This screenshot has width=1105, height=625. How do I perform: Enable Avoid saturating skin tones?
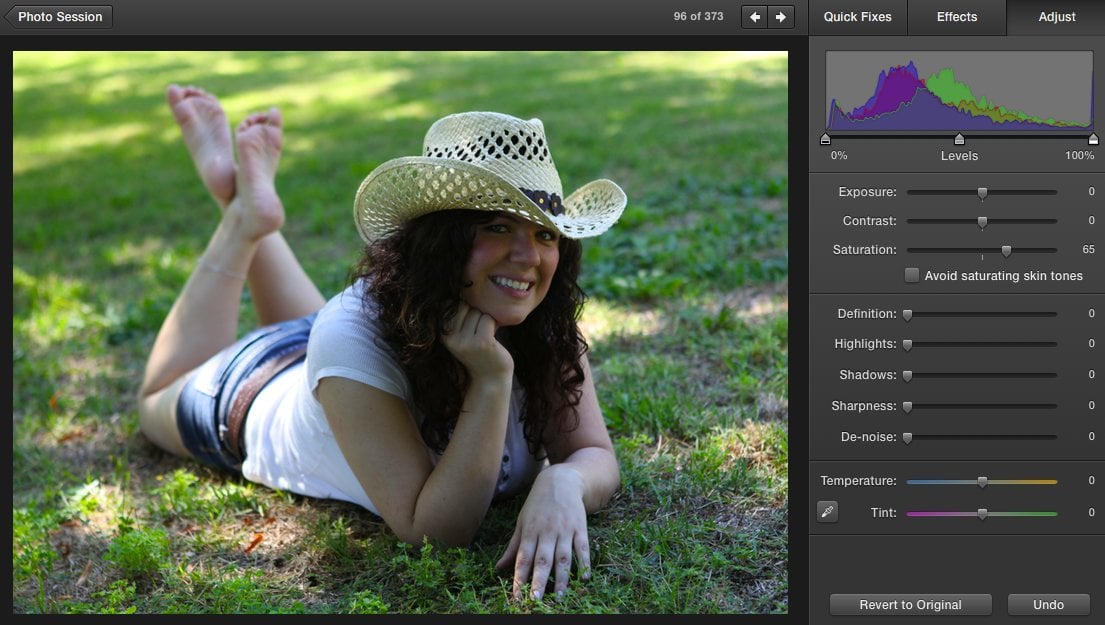(x=912, y=276)
